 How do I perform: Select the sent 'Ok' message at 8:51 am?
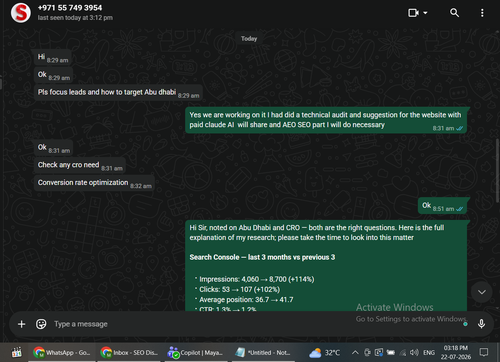(443, 206)
